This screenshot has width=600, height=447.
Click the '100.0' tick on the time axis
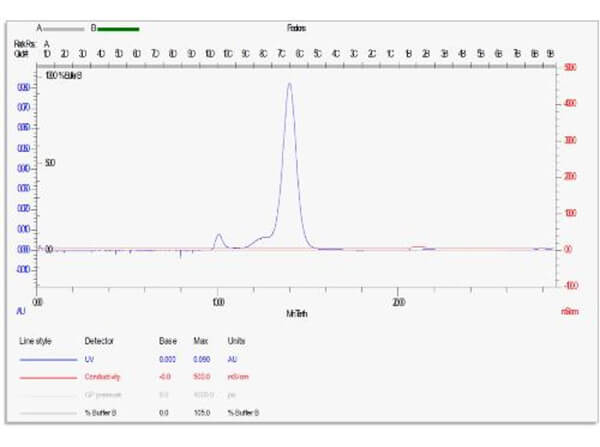pyautogui.click(x=218, y=303)
